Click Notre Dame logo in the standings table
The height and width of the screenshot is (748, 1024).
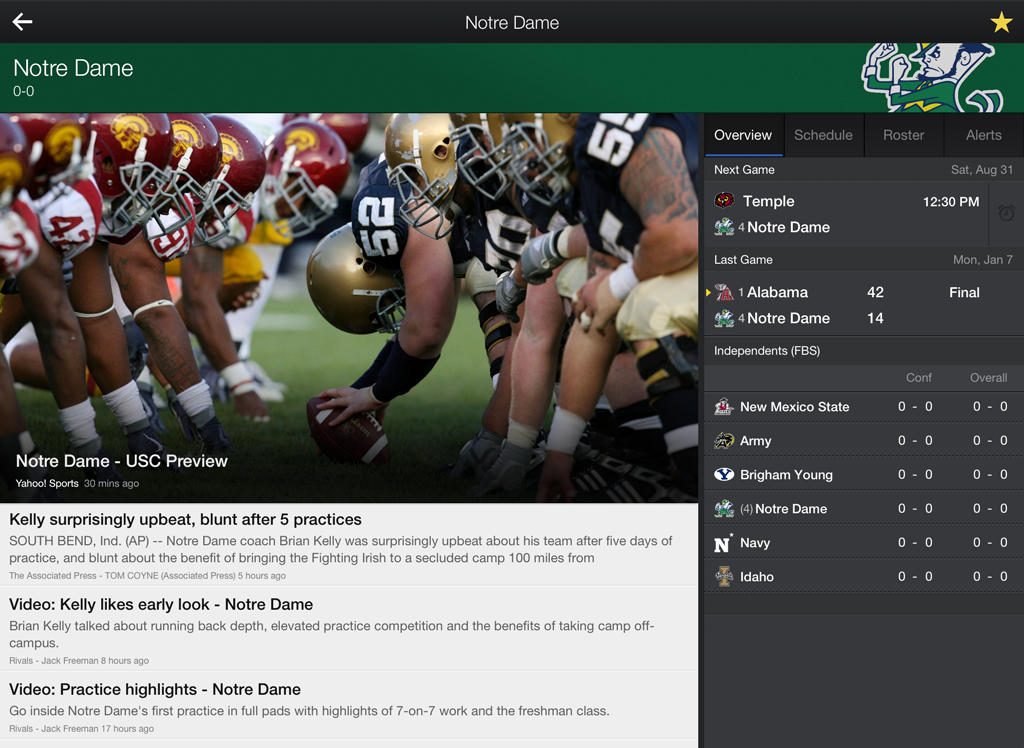(x=724, y=509)
